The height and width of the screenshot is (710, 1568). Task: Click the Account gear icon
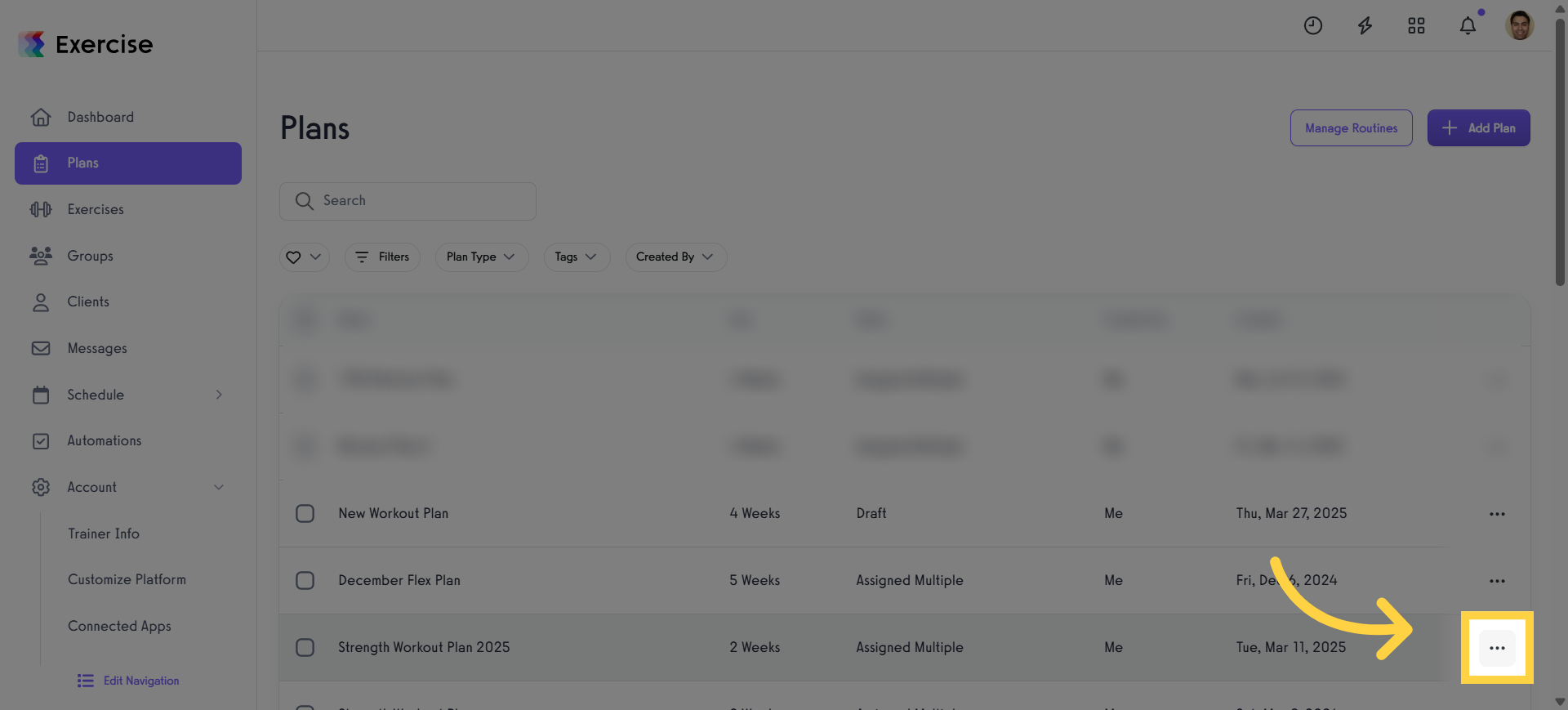tap(41, 487)
